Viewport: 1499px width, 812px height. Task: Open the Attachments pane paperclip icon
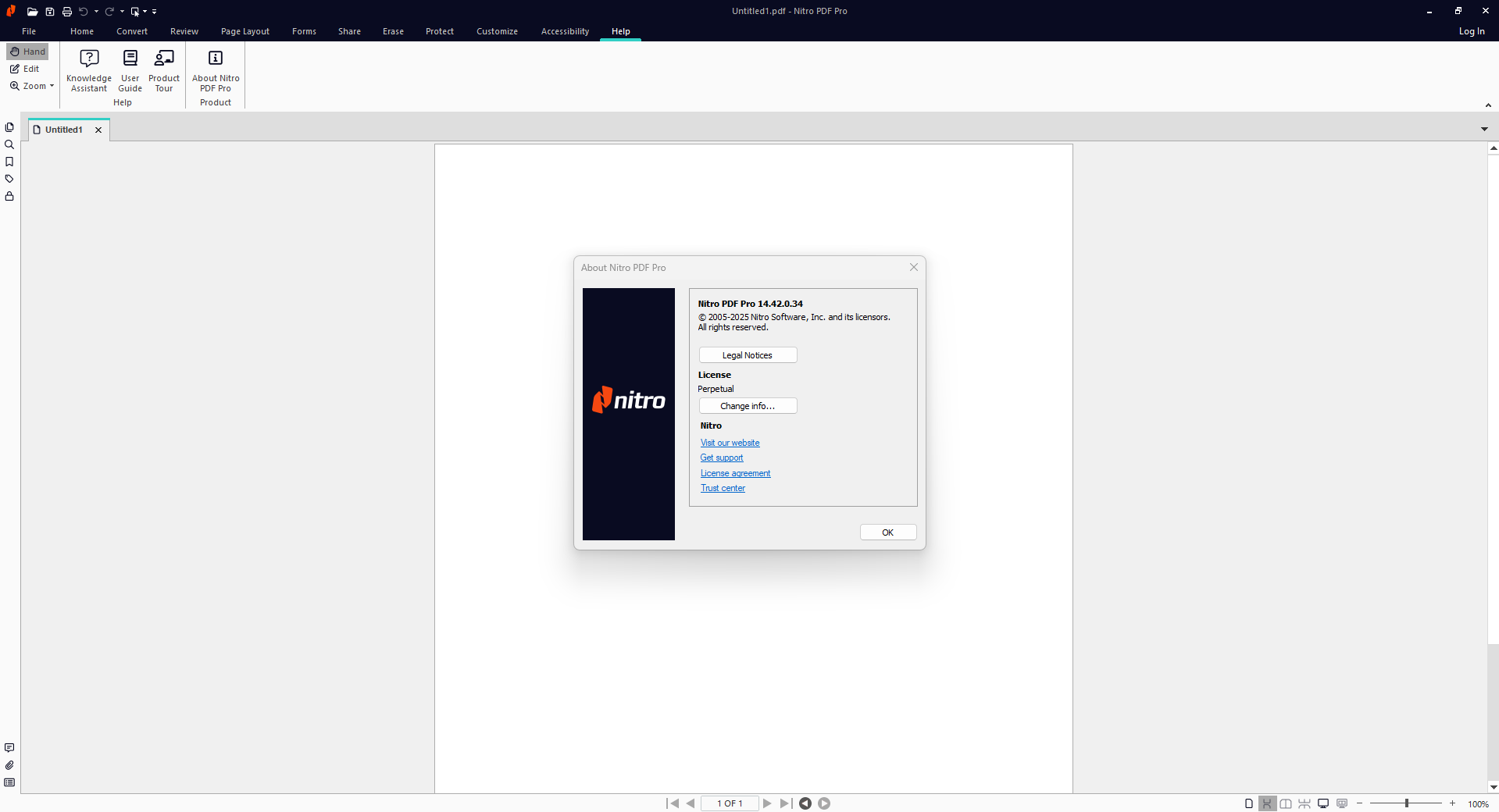coord(9,765)
